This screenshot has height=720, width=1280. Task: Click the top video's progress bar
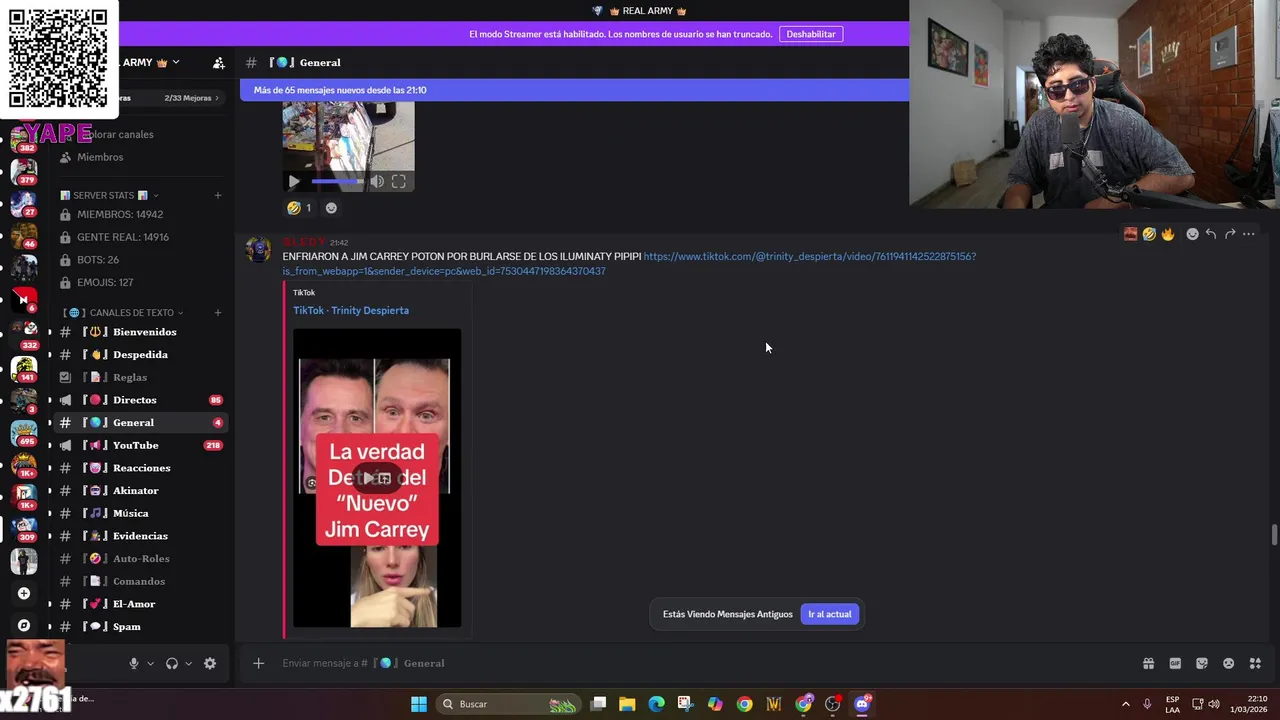coord(336,181)
